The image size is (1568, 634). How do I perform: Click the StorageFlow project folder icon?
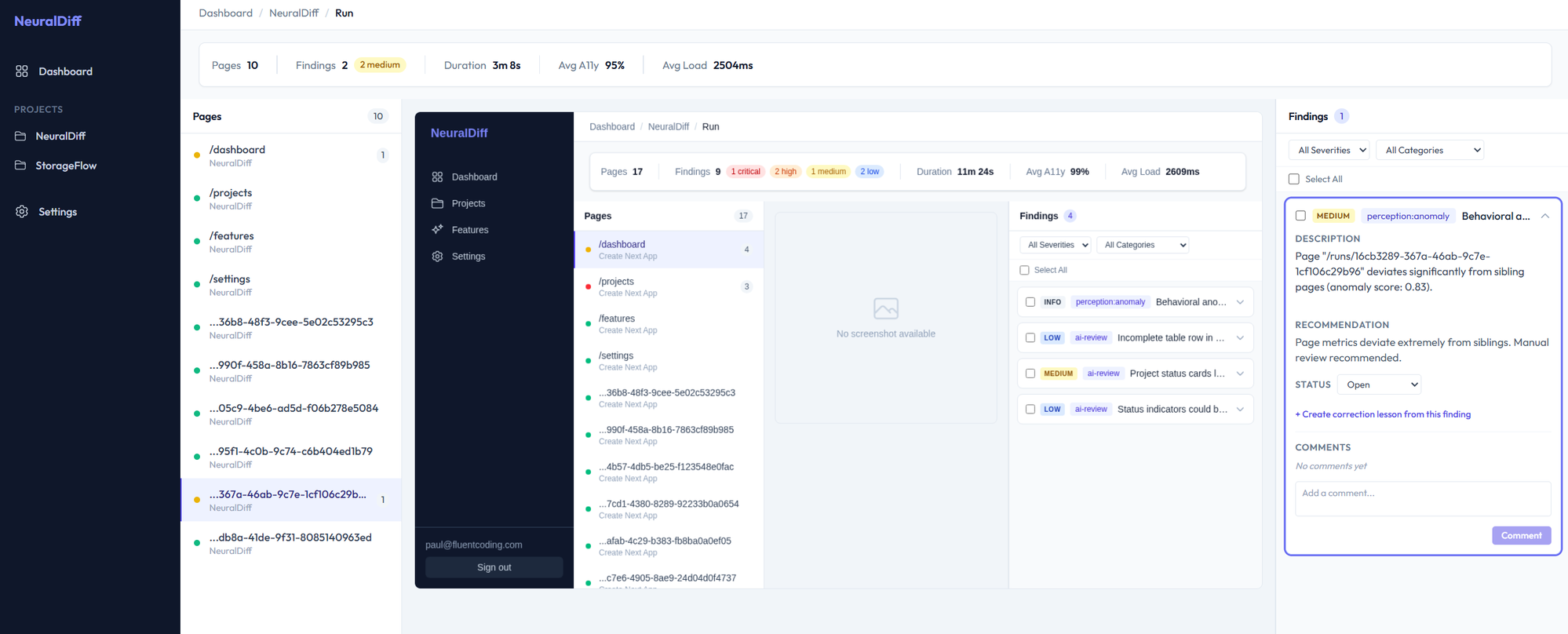point(20,166)
